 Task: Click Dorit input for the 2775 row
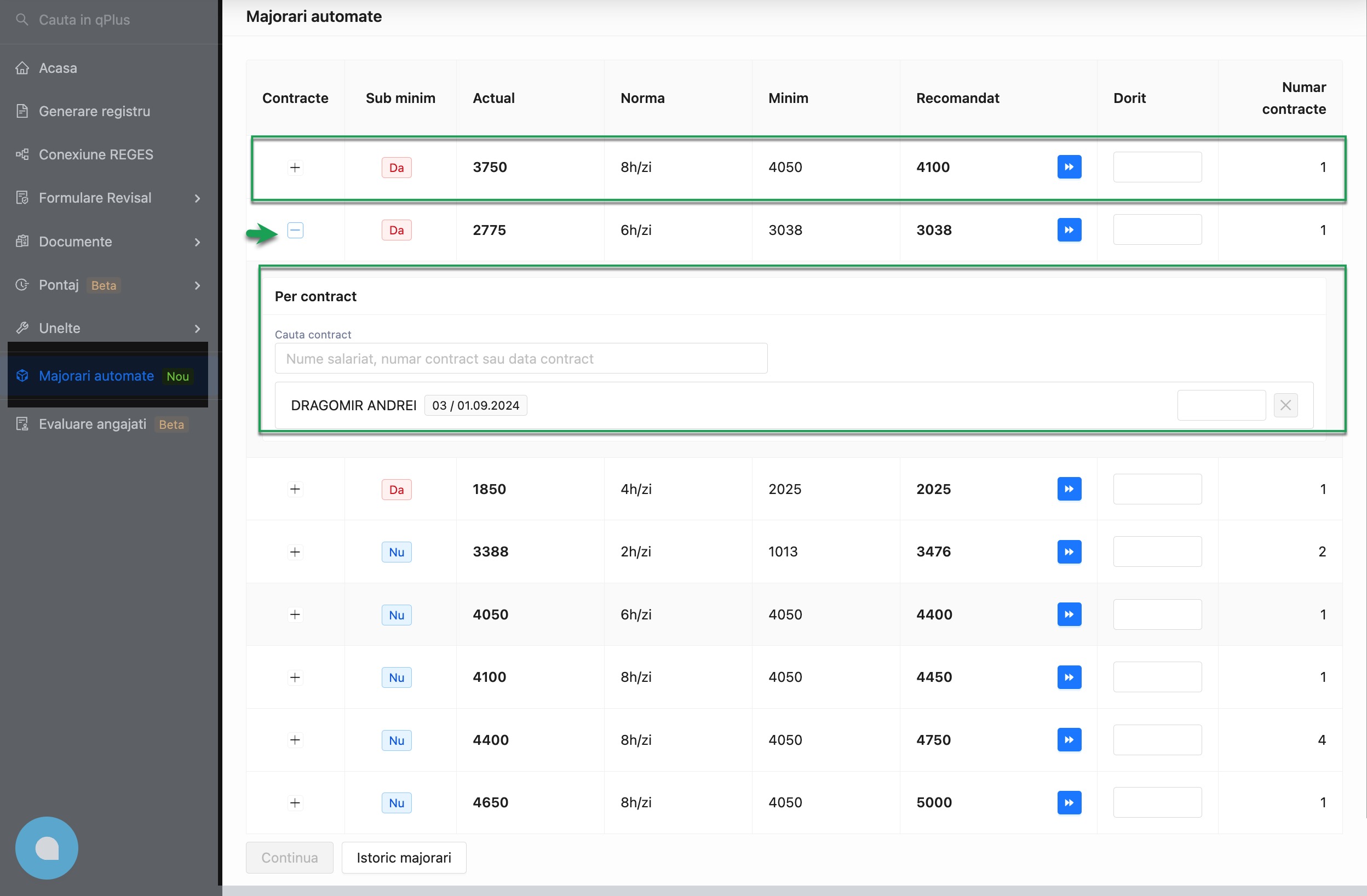(x=1157, y=229)
